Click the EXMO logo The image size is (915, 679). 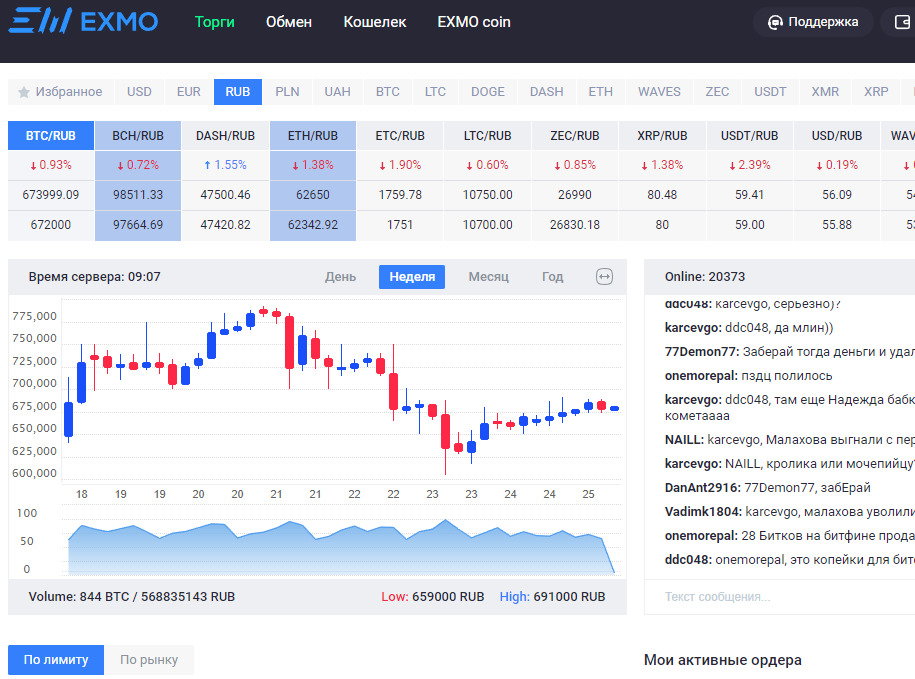(83, 21)
